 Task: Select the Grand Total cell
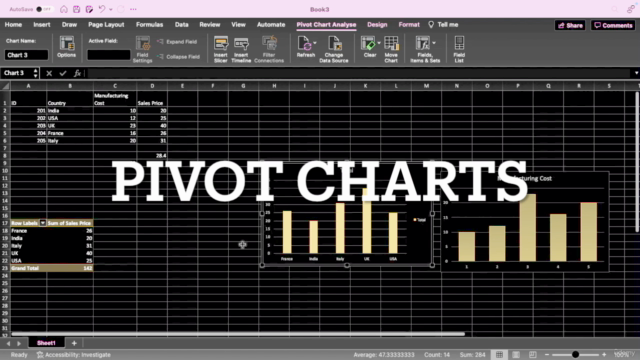29,268
